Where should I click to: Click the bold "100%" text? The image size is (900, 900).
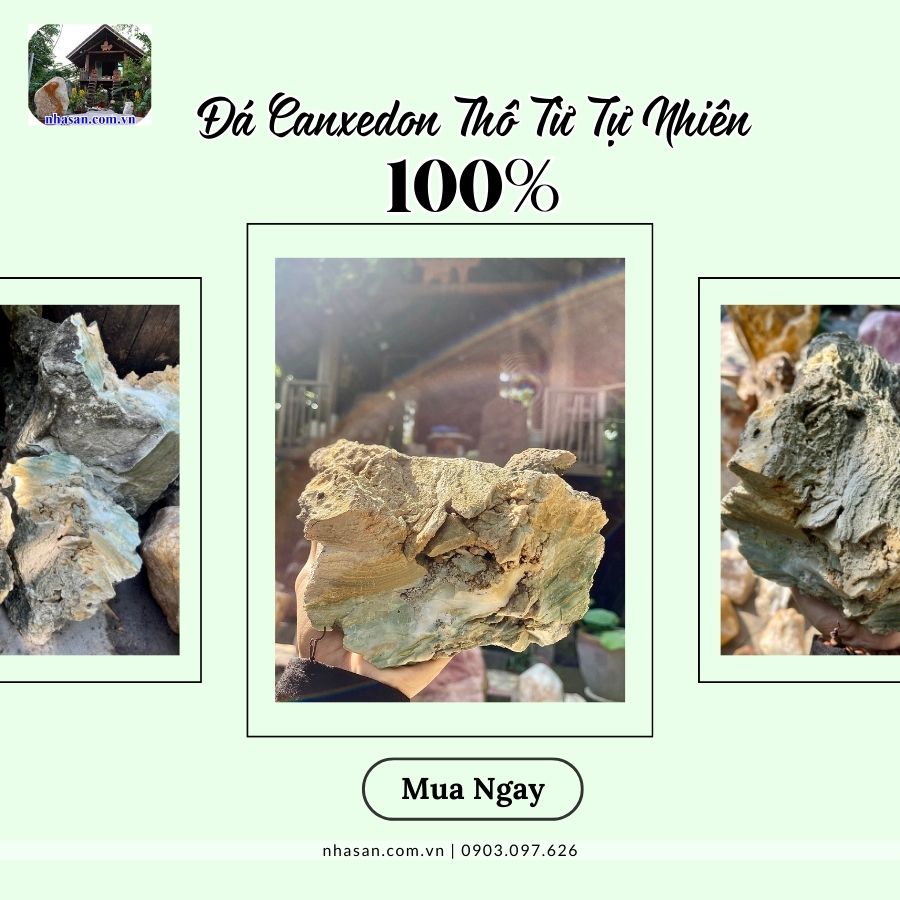click(x=472, y=186)
